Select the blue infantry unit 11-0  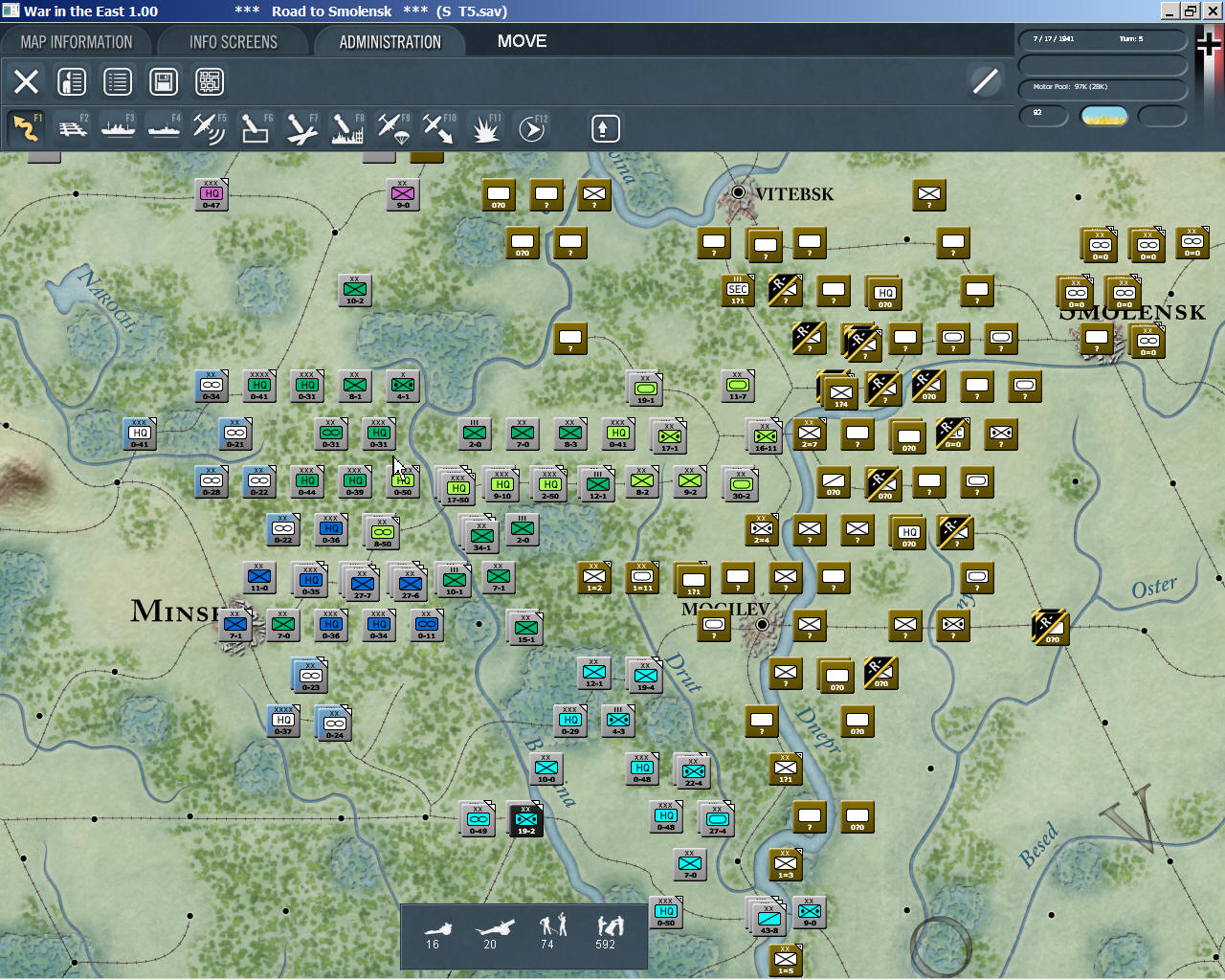point(259,577)
